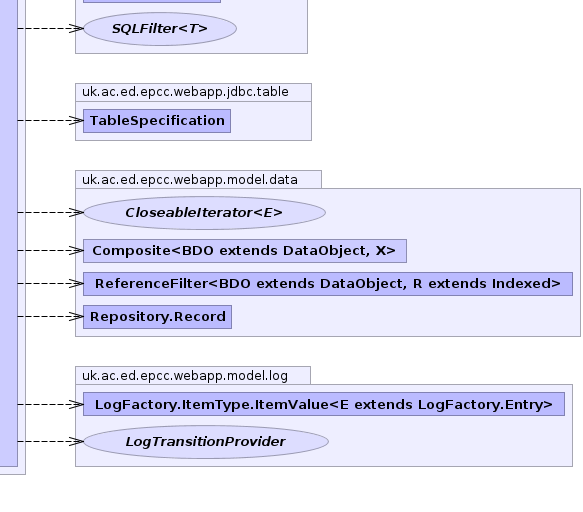Click the Repository.Record class box

157,317
